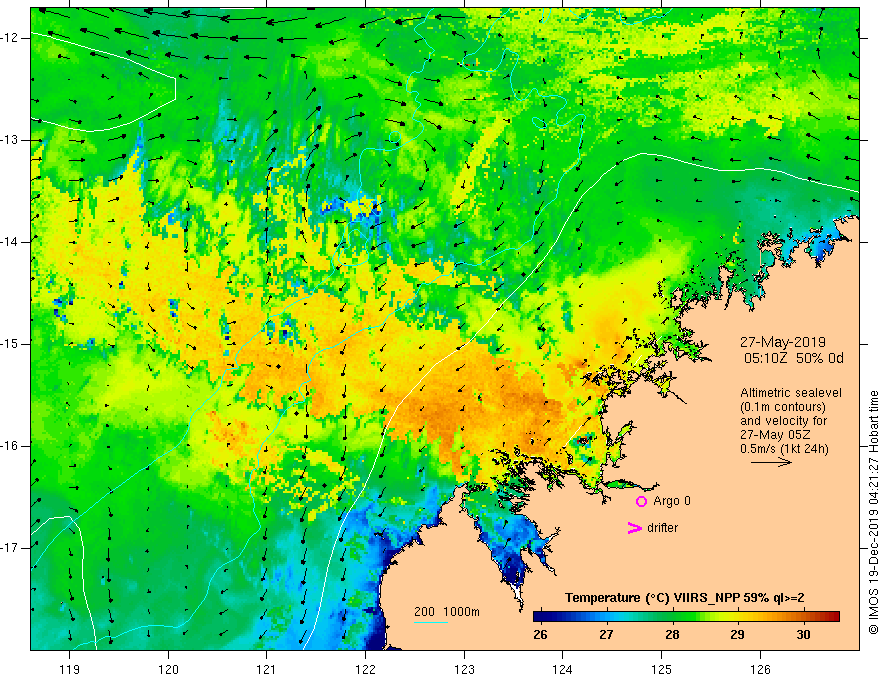Click the 'drifter' legend label
The height and width of the screenshot is (680, 880).
point(662,528)
